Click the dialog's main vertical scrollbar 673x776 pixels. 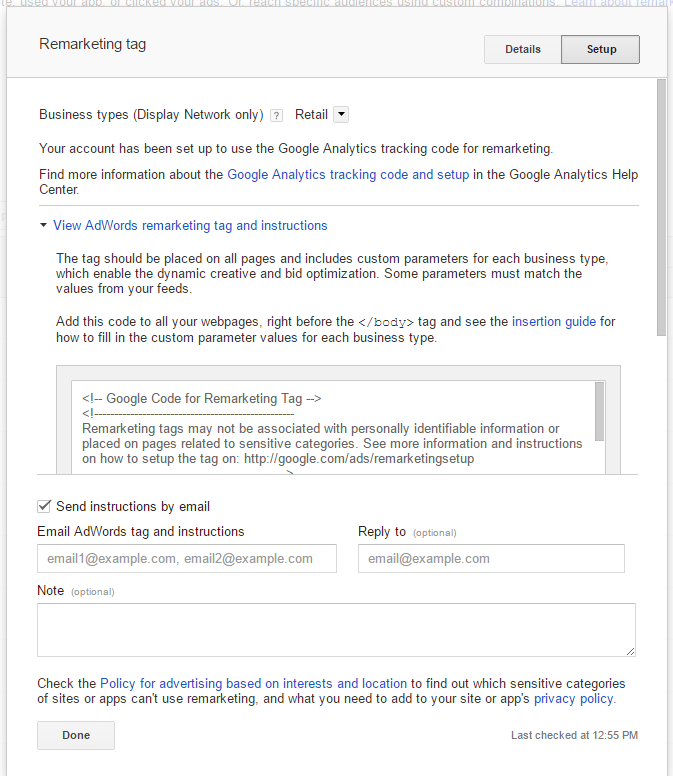pos(662,208)
